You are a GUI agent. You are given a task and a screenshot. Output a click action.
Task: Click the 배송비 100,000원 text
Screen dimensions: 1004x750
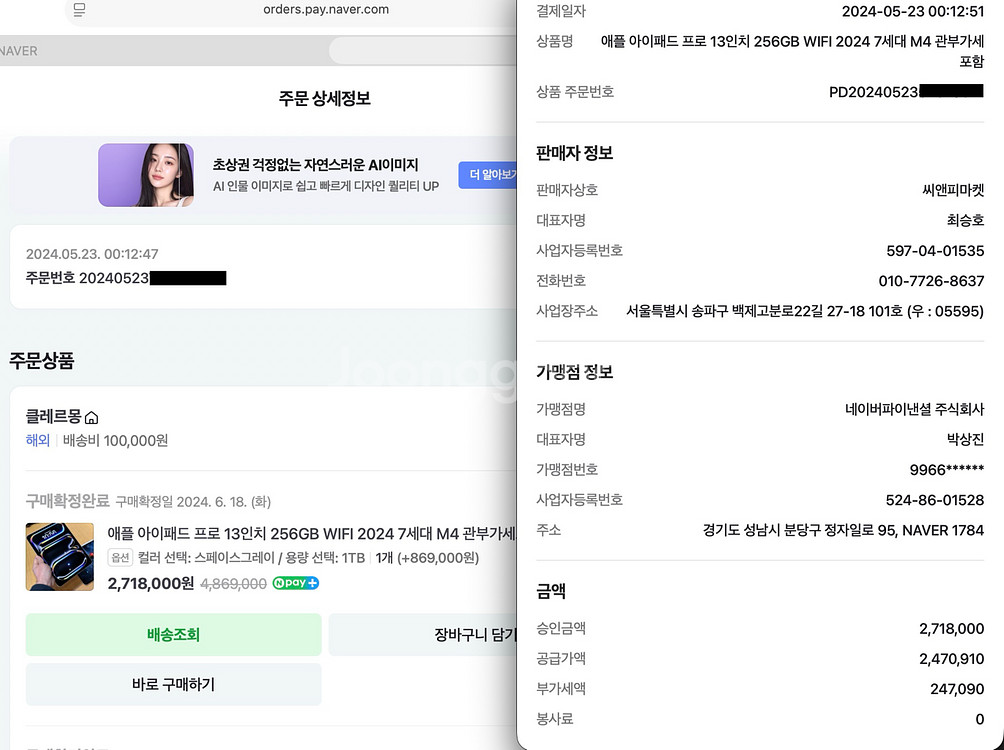click(x=115, y=441)
